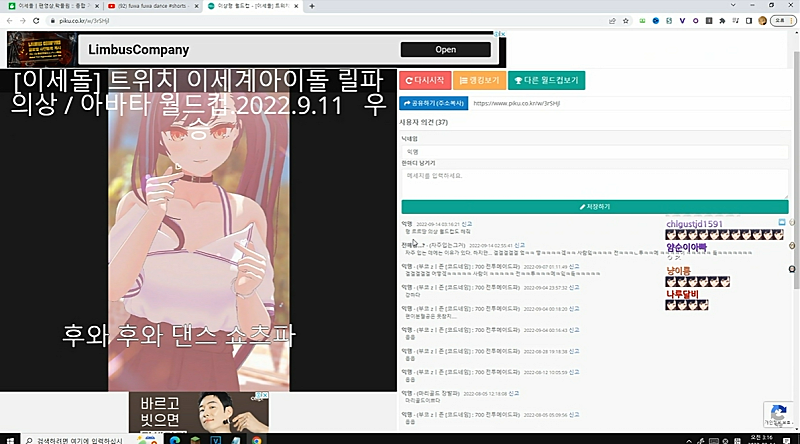Toggle the browser side panel icon
This screenshot has width=800, height=444.
coord(748,21)
